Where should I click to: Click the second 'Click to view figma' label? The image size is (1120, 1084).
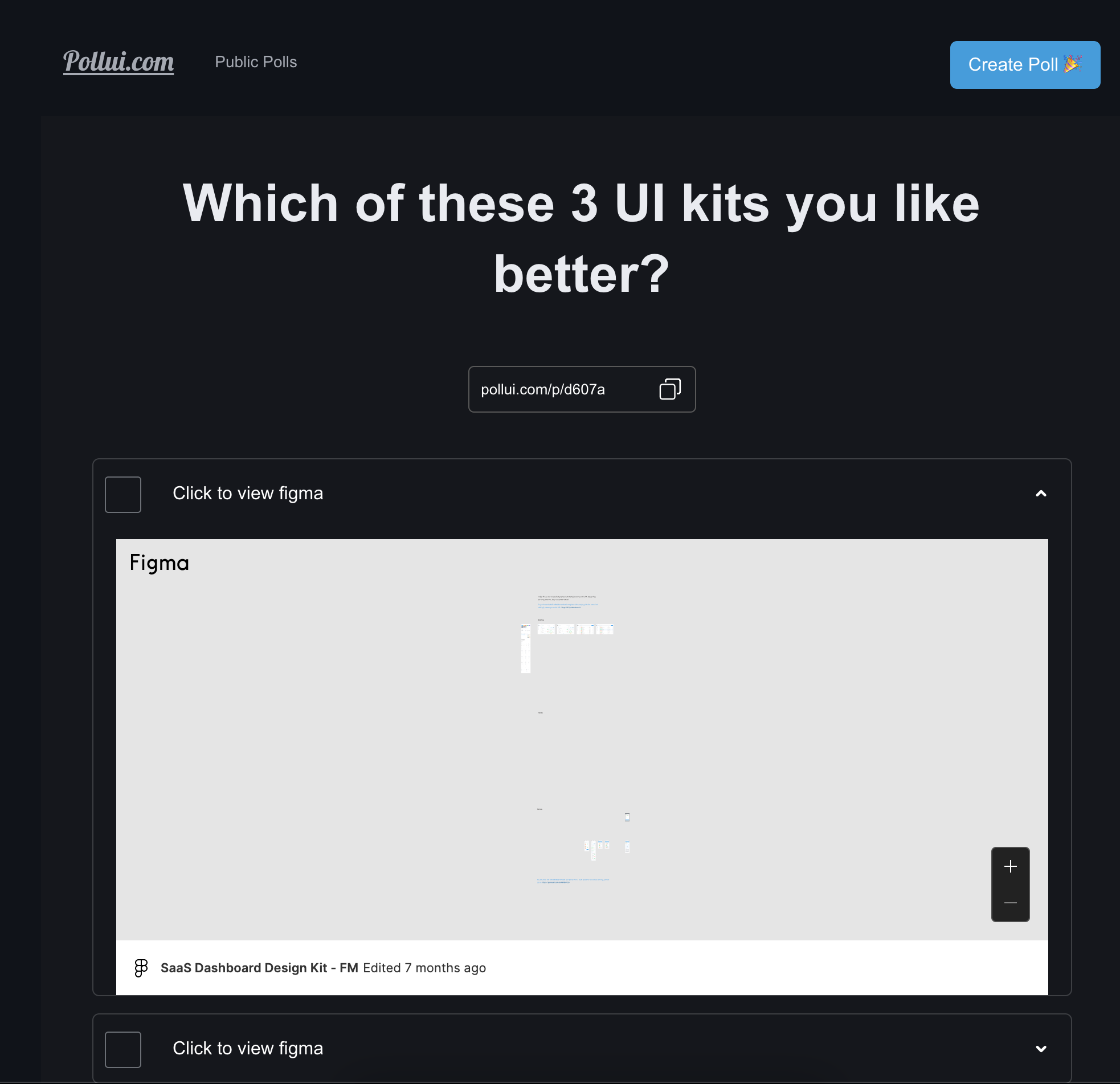point(248,1049)
